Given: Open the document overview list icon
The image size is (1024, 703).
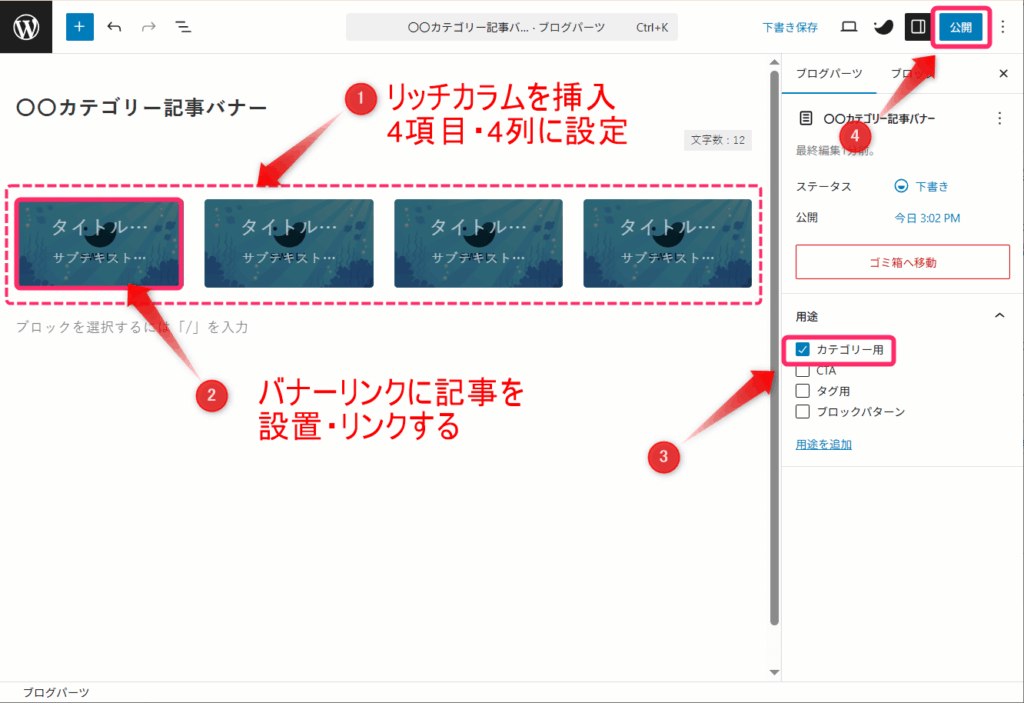Looking at the screenshot, I should tap(183, 27).
